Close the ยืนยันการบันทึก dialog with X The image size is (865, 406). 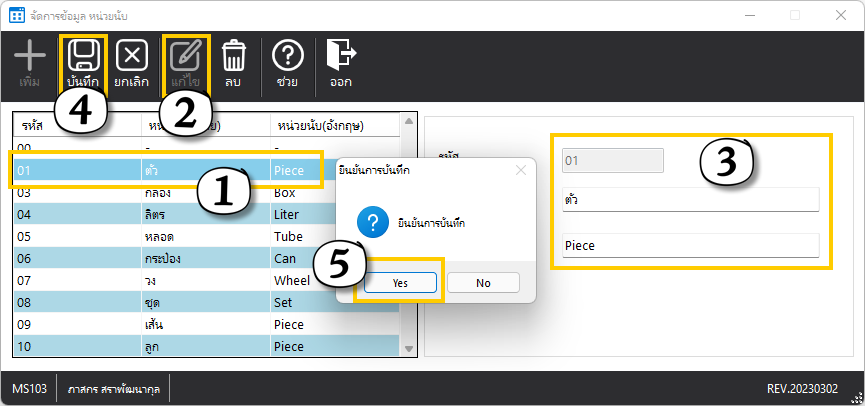[520, 170]
